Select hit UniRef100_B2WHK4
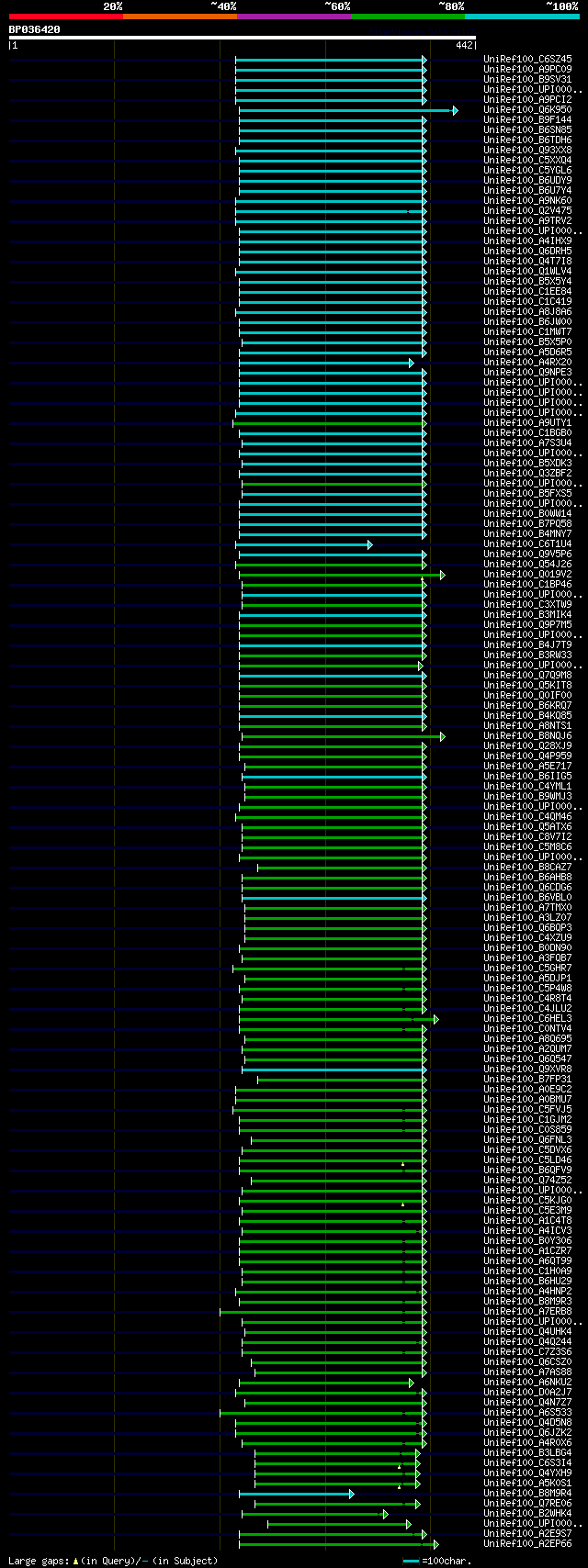 [x=527, y=1514]
